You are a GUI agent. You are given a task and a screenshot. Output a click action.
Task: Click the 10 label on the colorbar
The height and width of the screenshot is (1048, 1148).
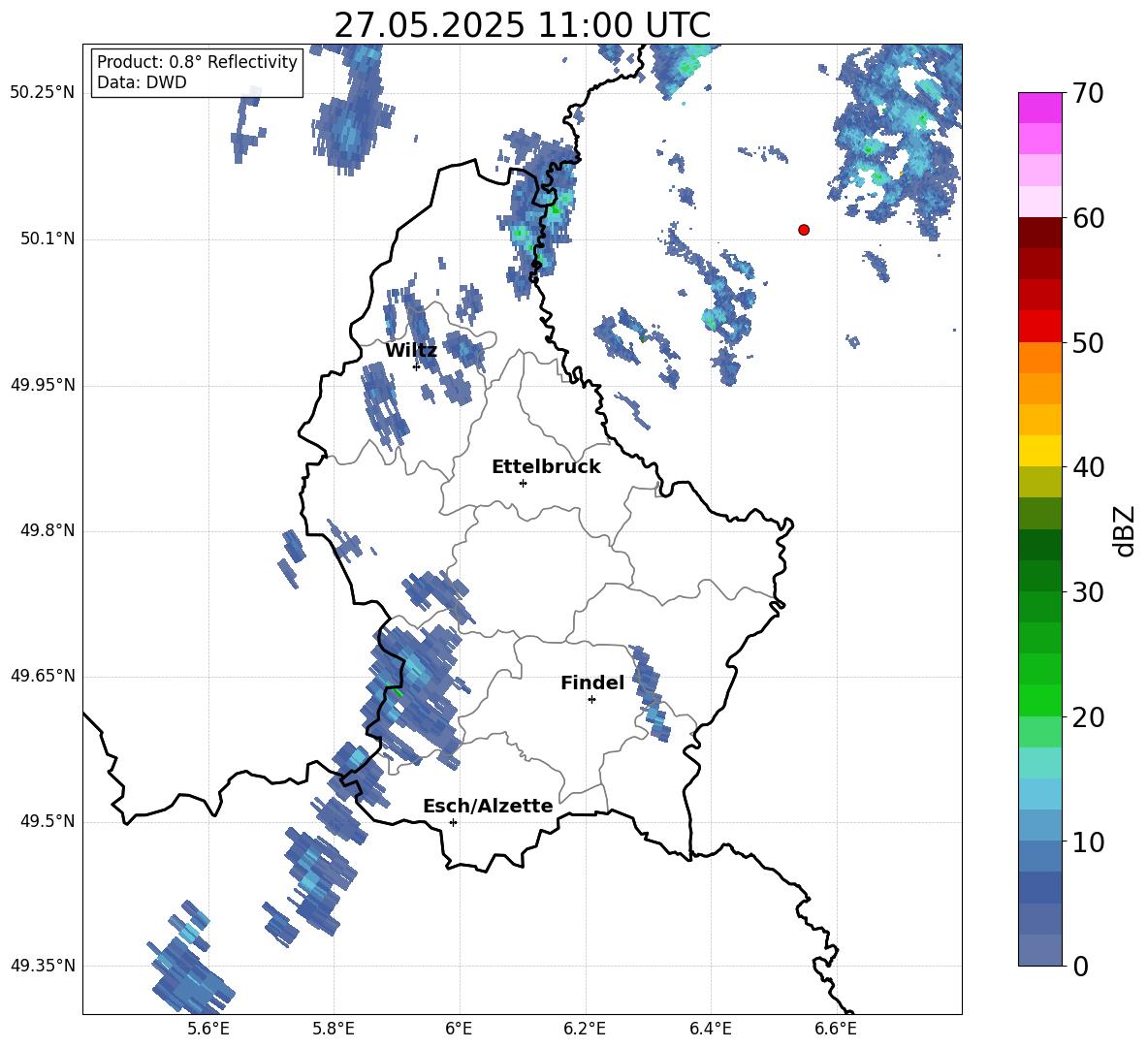(1088, 842)
